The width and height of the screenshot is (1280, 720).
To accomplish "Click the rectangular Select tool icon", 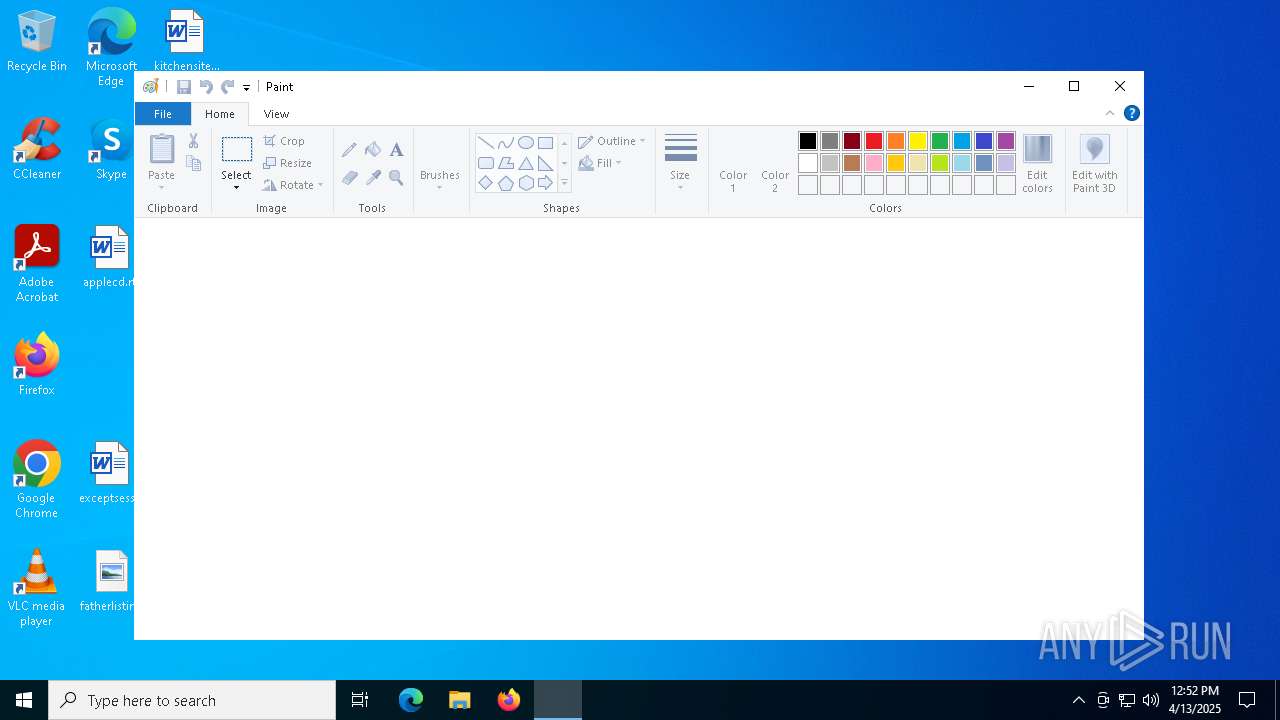I will (x=237, y=150).
